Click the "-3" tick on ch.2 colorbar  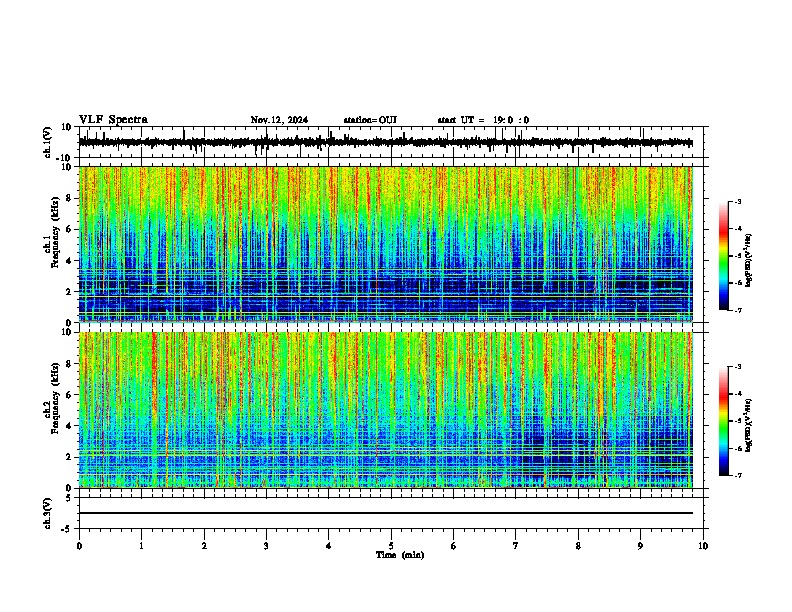point(738,367)
